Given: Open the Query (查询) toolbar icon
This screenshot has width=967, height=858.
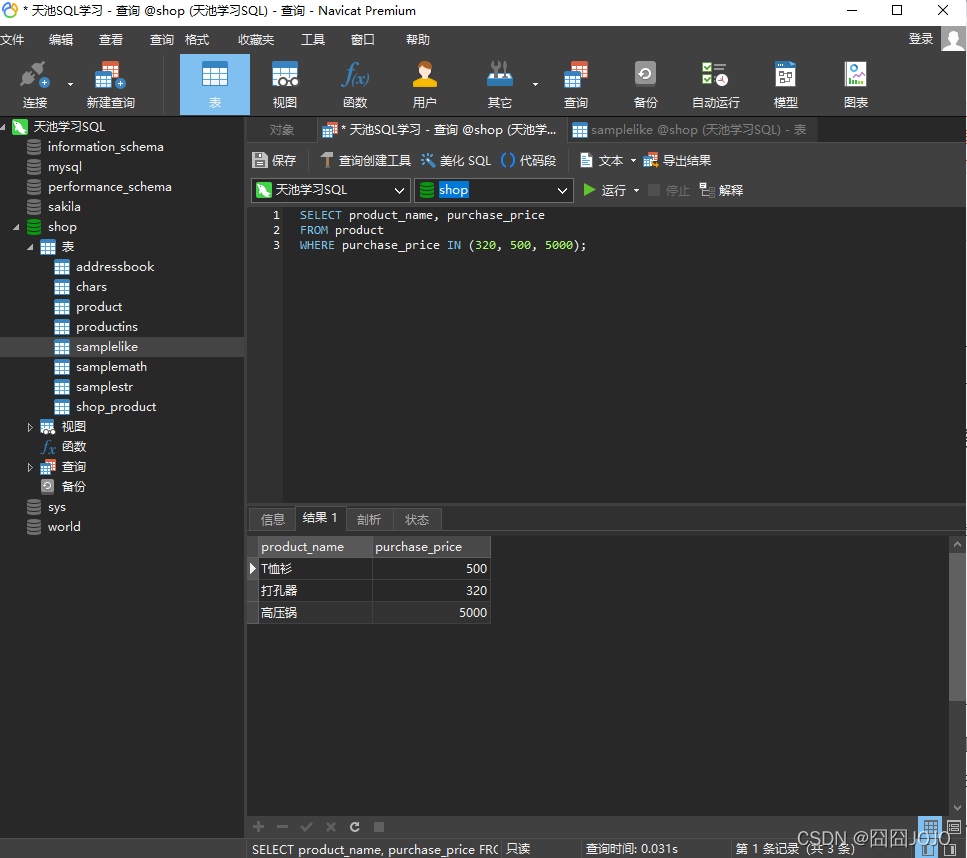Looking at the screenshot, I should click(x=575, y=85).
